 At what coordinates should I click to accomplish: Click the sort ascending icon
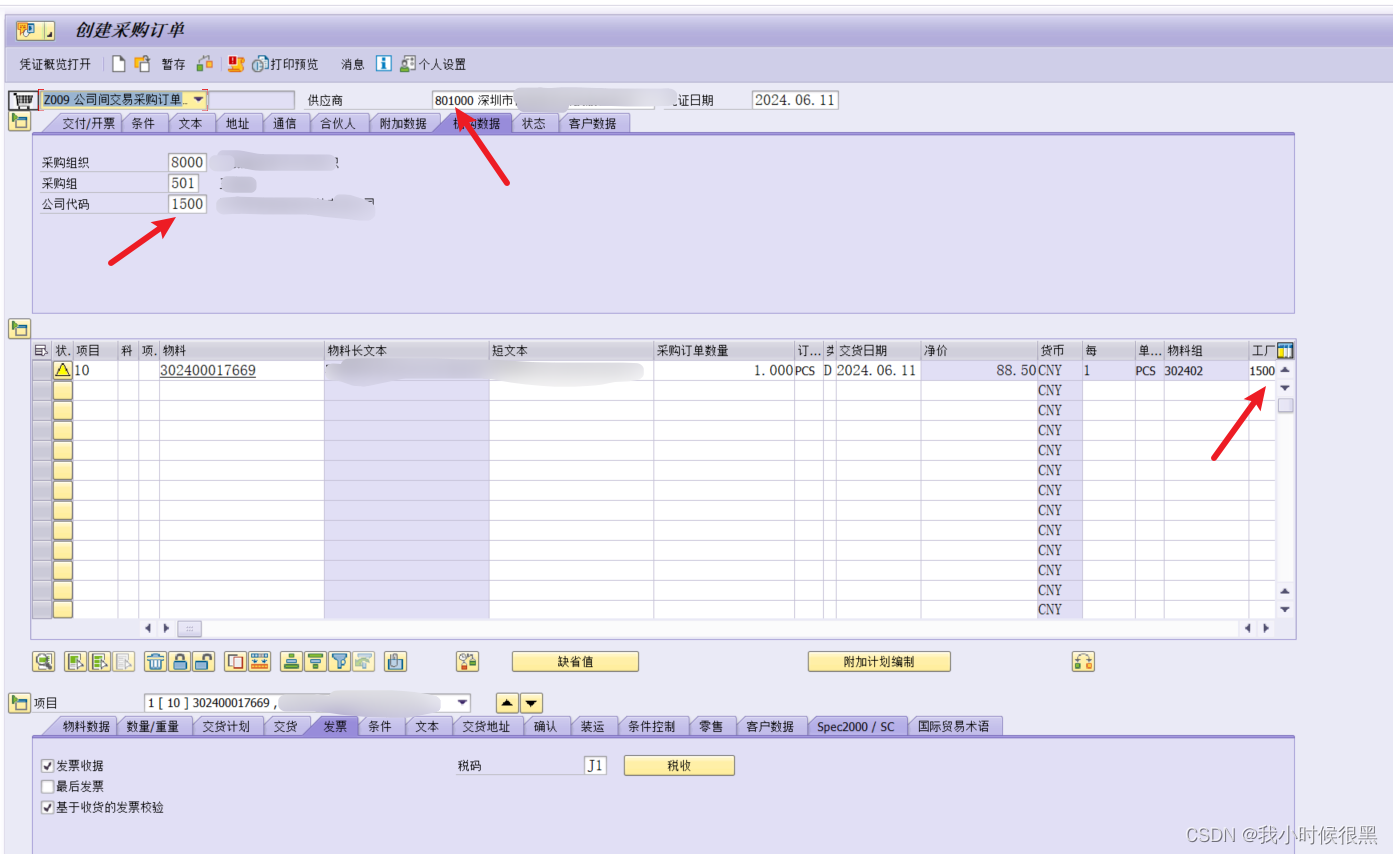pyautogui.click(x=292, y=661)
